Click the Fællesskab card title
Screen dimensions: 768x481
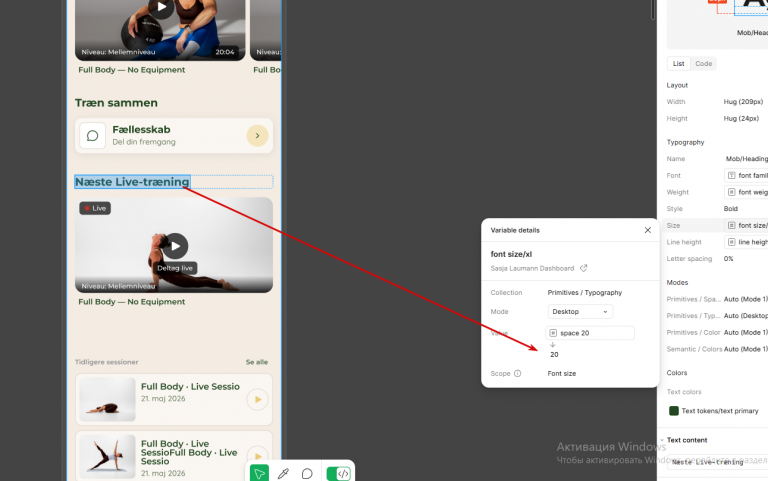pyautogui.click(x=142, y=129)
